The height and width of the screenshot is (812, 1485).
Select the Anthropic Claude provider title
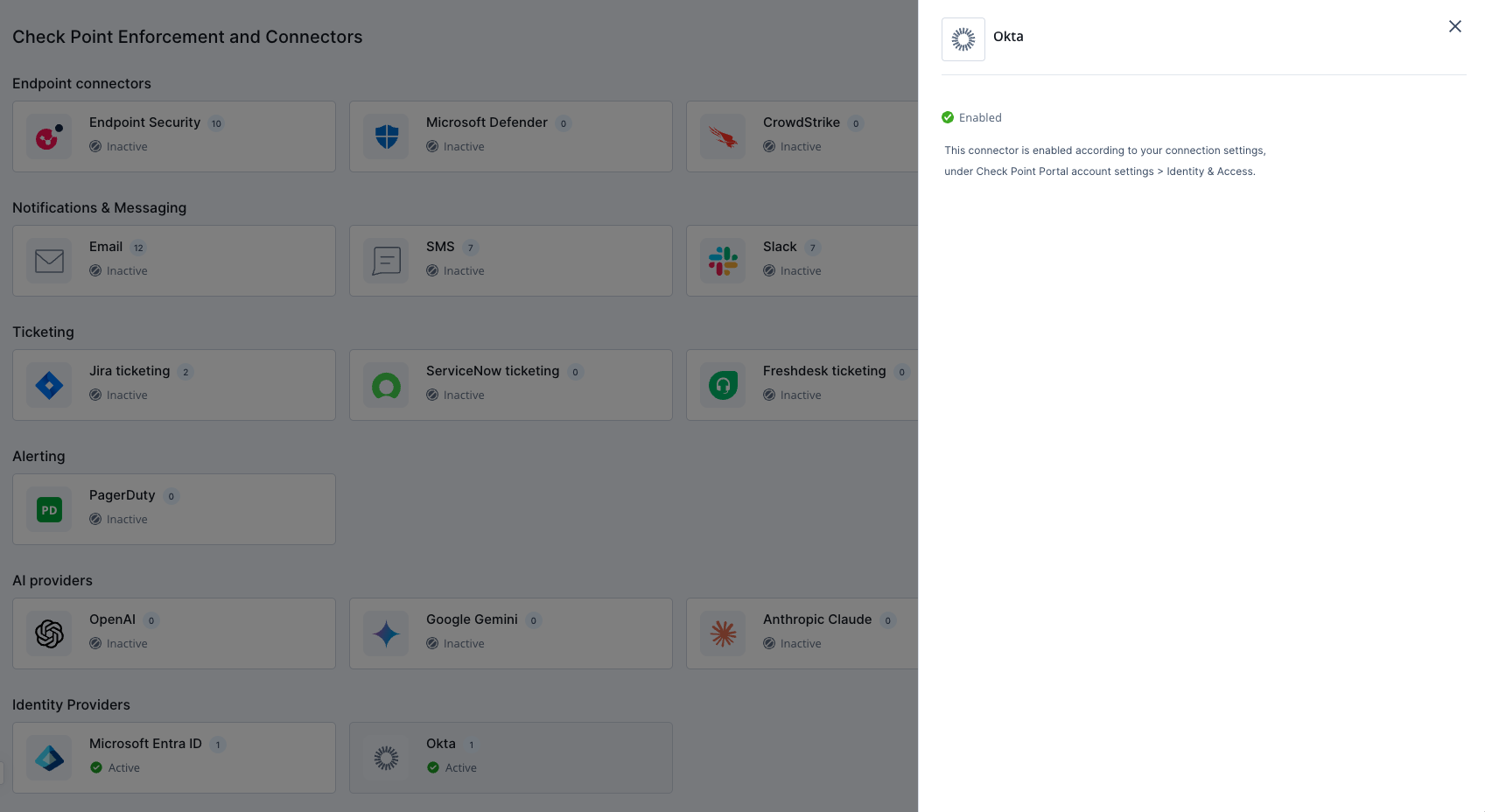tap(817, 619)
